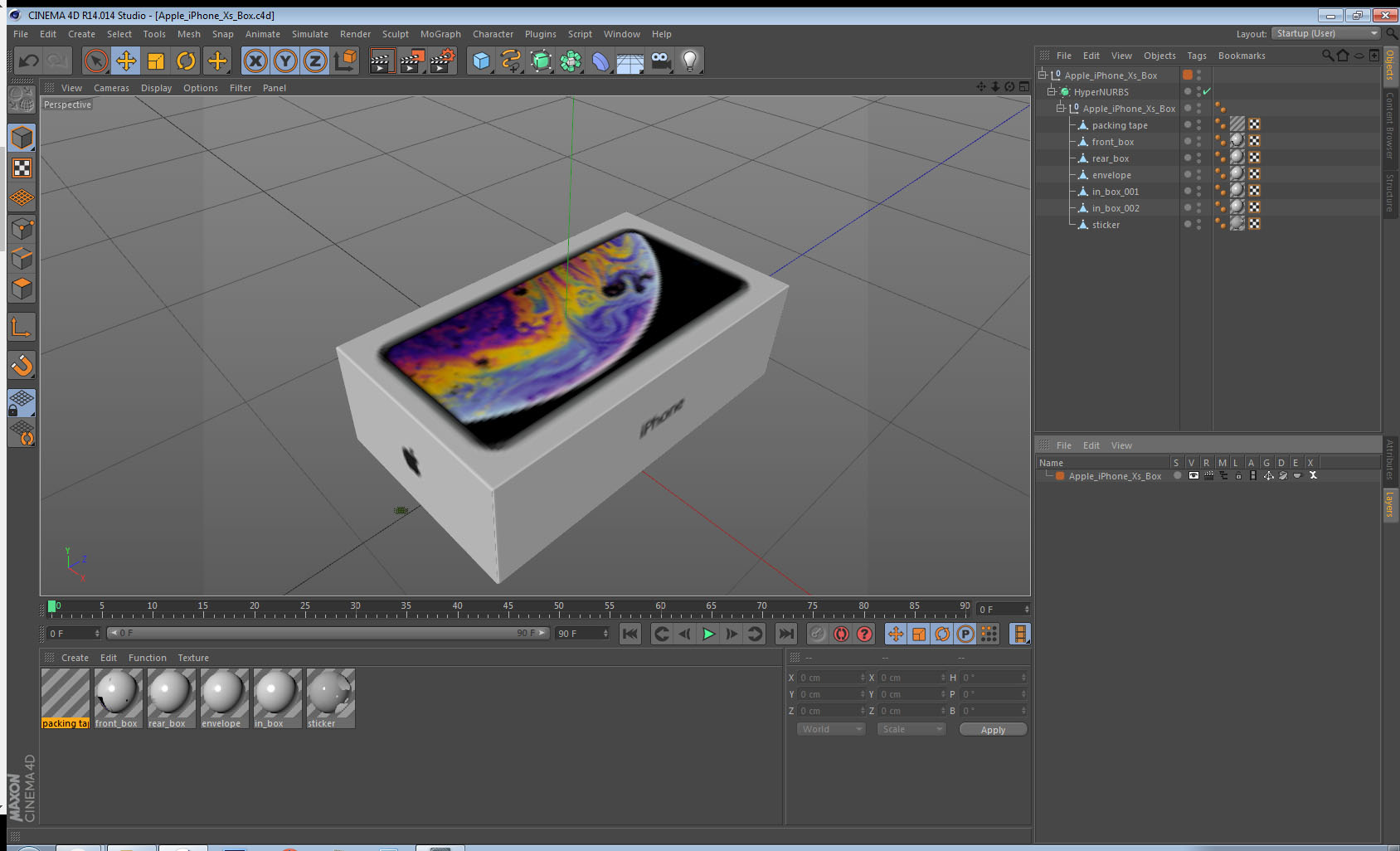Click the Apply coordinates button
The height and width of the screenshot is (851, 1400).
[x=993, y=729]
